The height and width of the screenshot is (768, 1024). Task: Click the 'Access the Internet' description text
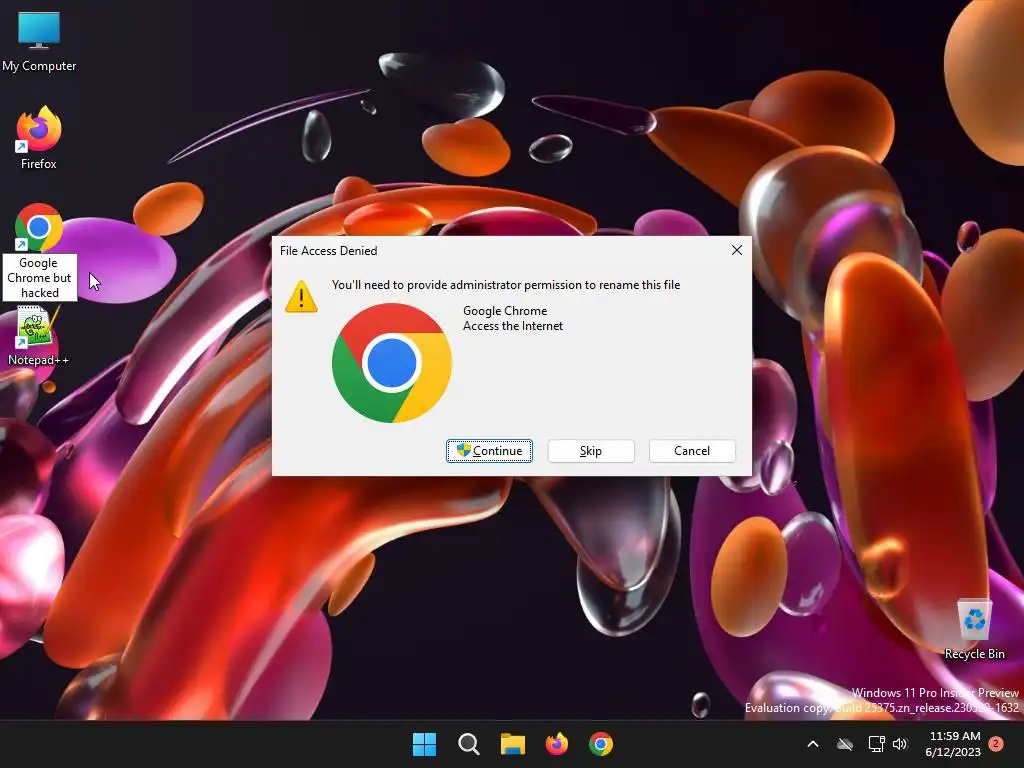coord(513,326)
